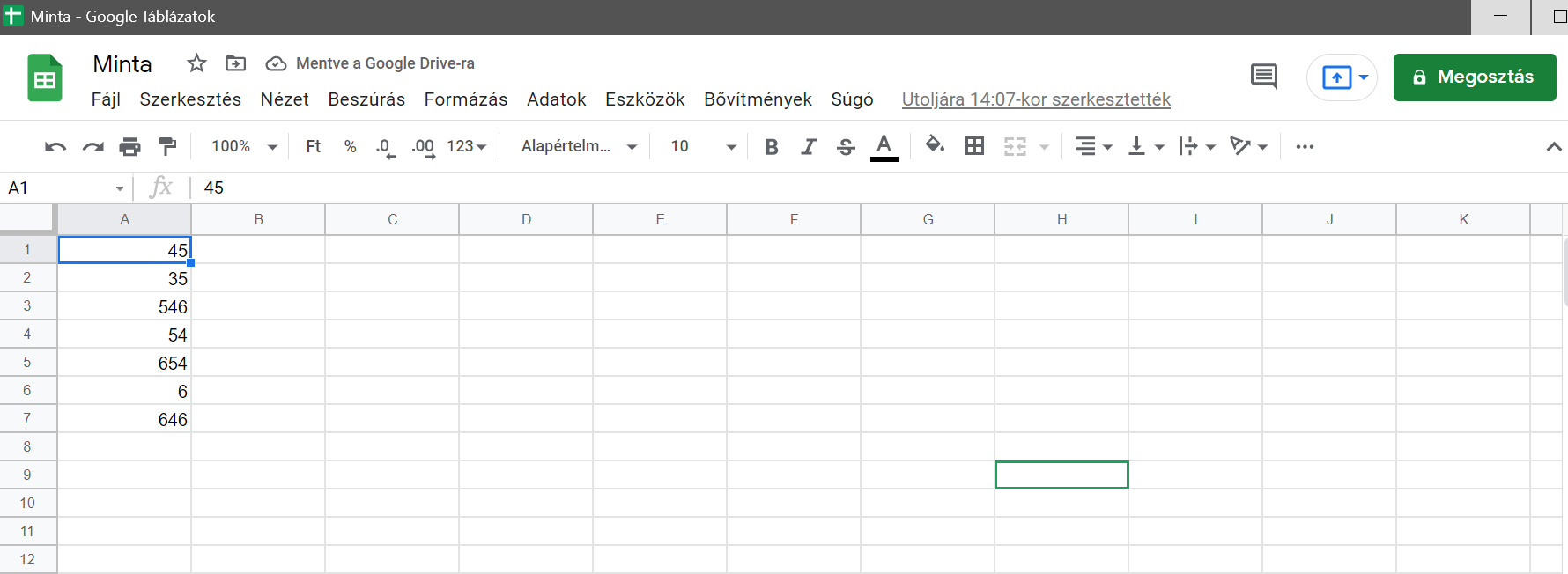Viewport: 1568px width, 574px height.
Task: Open the Nézet menu
Action: click(285, 99)
